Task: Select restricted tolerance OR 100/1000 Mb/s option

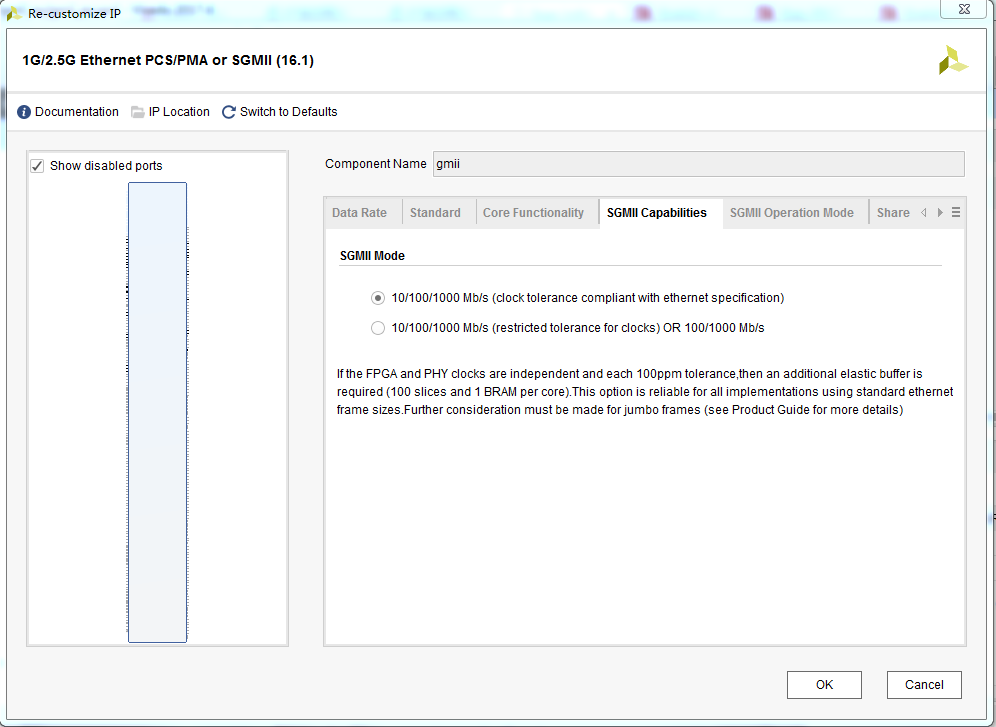Action: (378, 328)
